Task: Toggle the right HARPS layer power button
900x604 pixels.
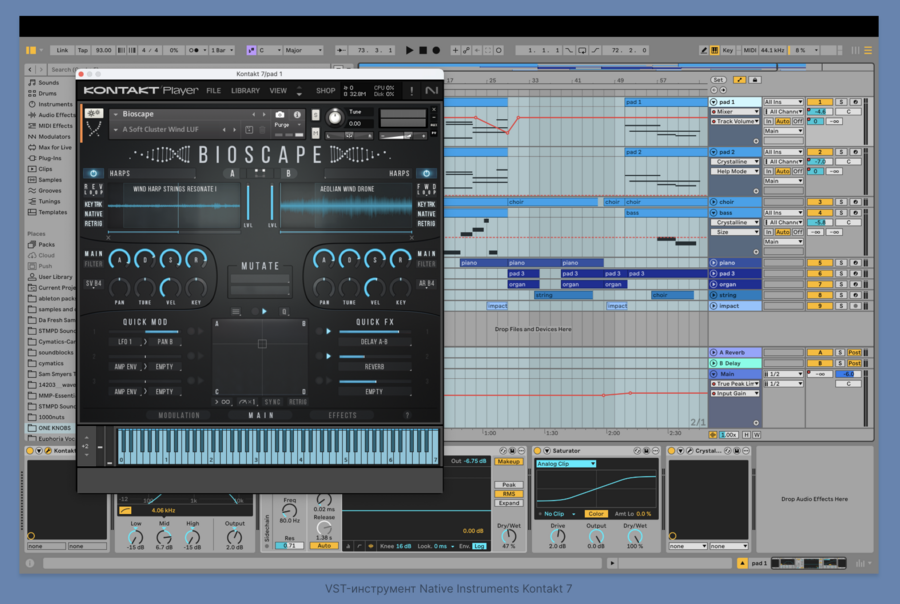Action: (427, 173)
